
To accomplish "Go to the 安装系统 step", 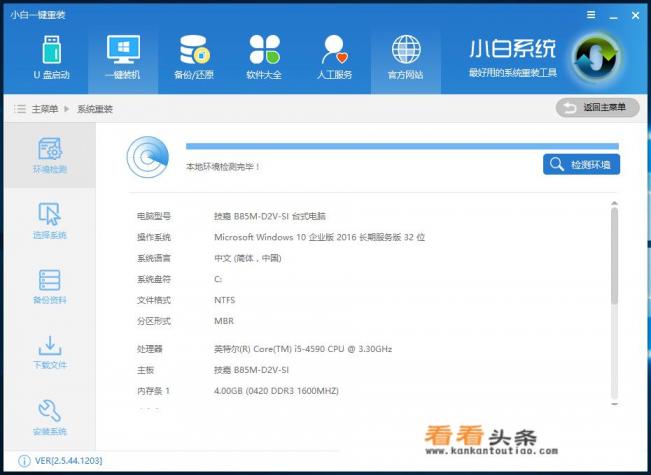I will click(50, 418).
